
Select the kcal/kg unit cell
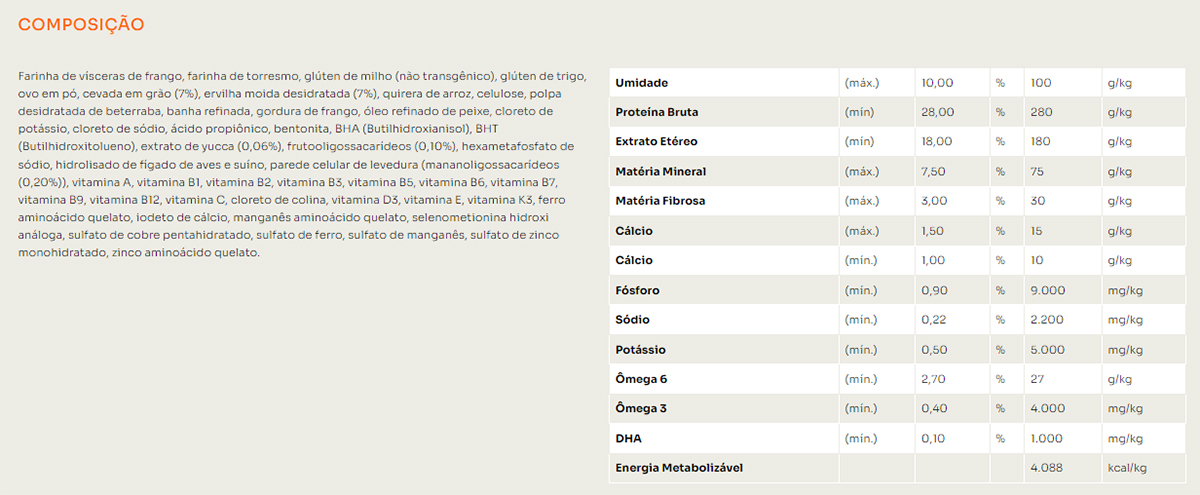click(x=1126, y=468)
